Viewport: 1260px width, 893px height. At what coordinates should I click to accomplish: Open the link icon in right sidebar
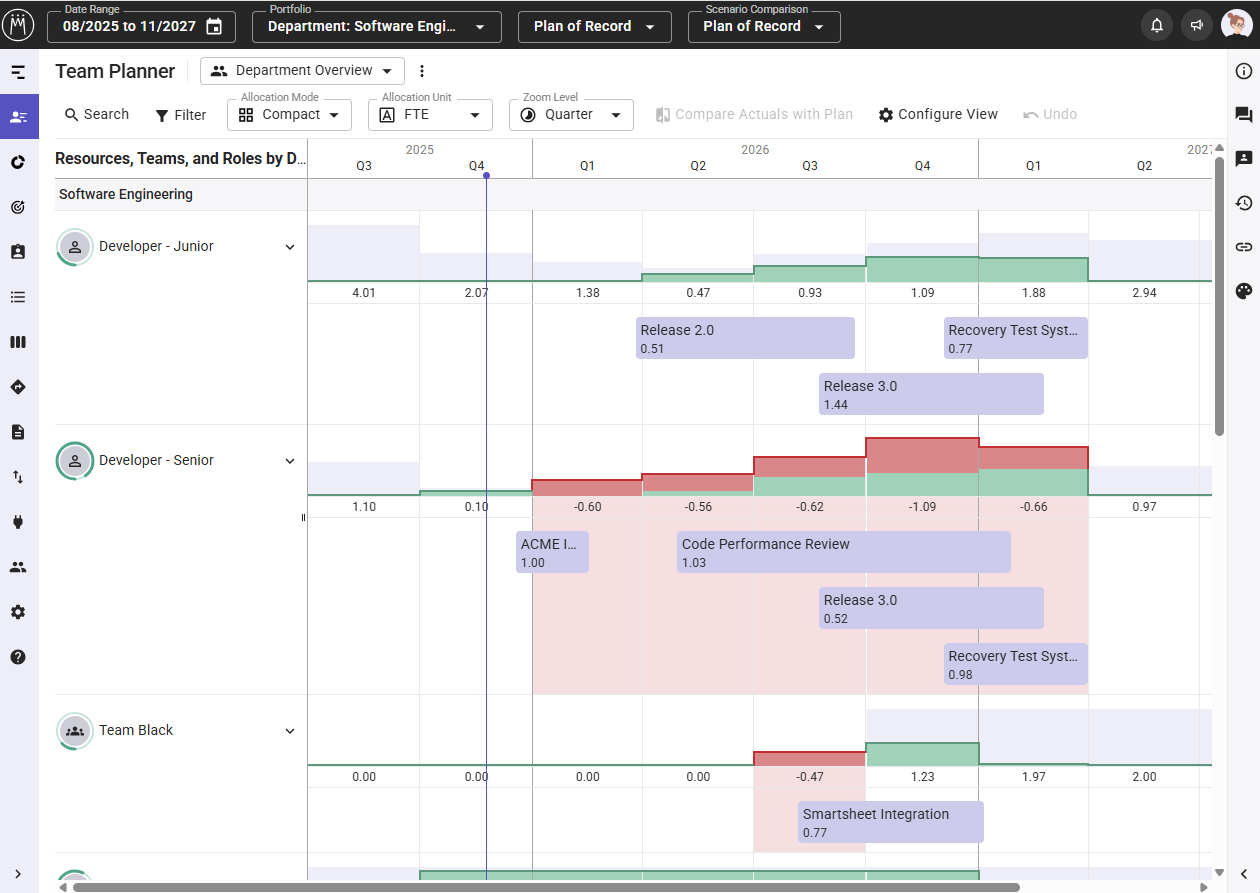tap(1243, 247)
